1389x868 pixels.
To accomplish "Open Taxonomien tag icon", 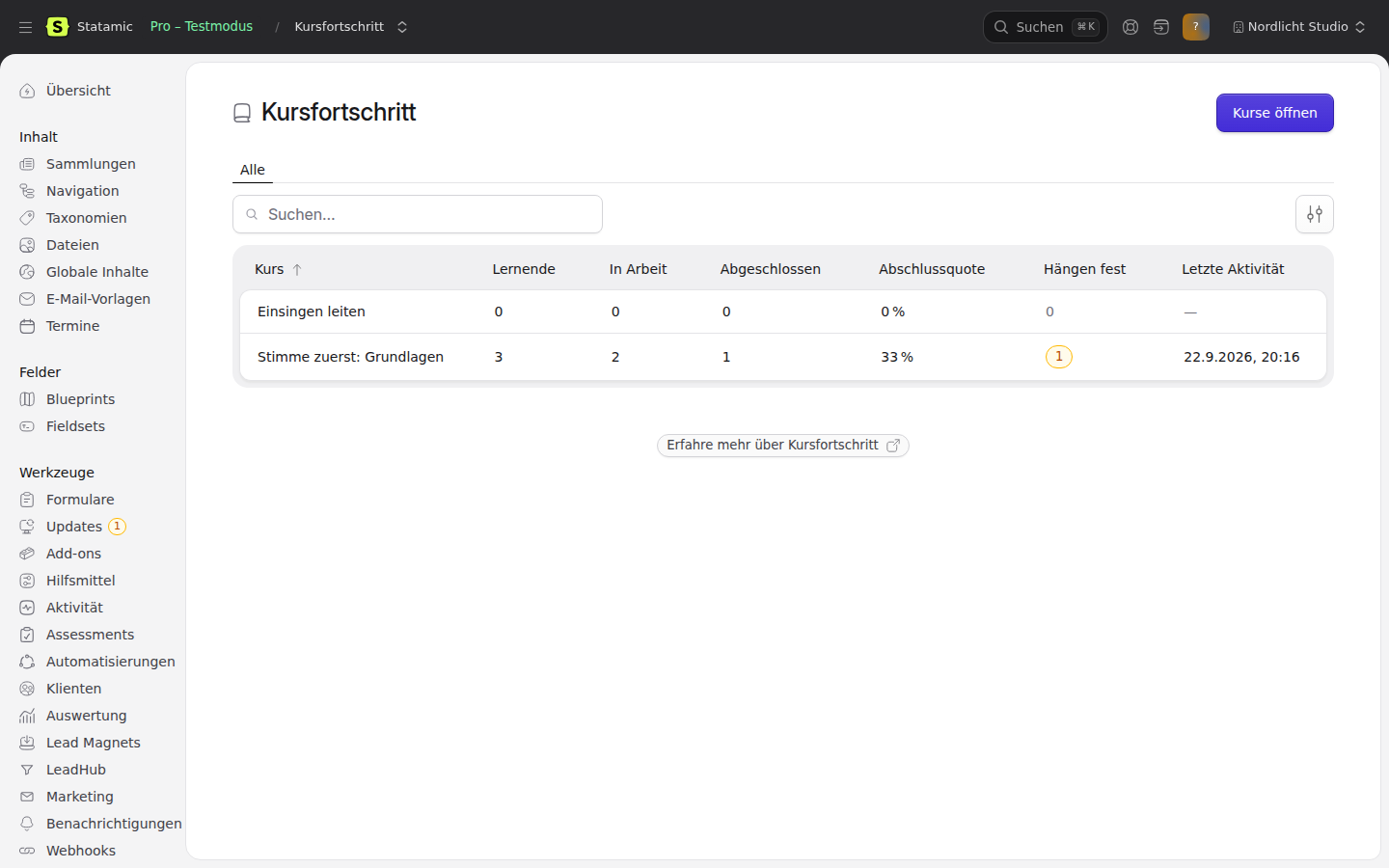I will point(27,218).
